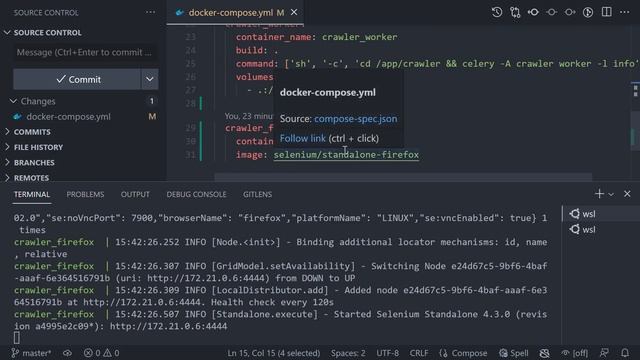Click the feedback person status icon
The width and height of the screenshot is (640, 360).
pyautogui.click(x=604, y=353)
